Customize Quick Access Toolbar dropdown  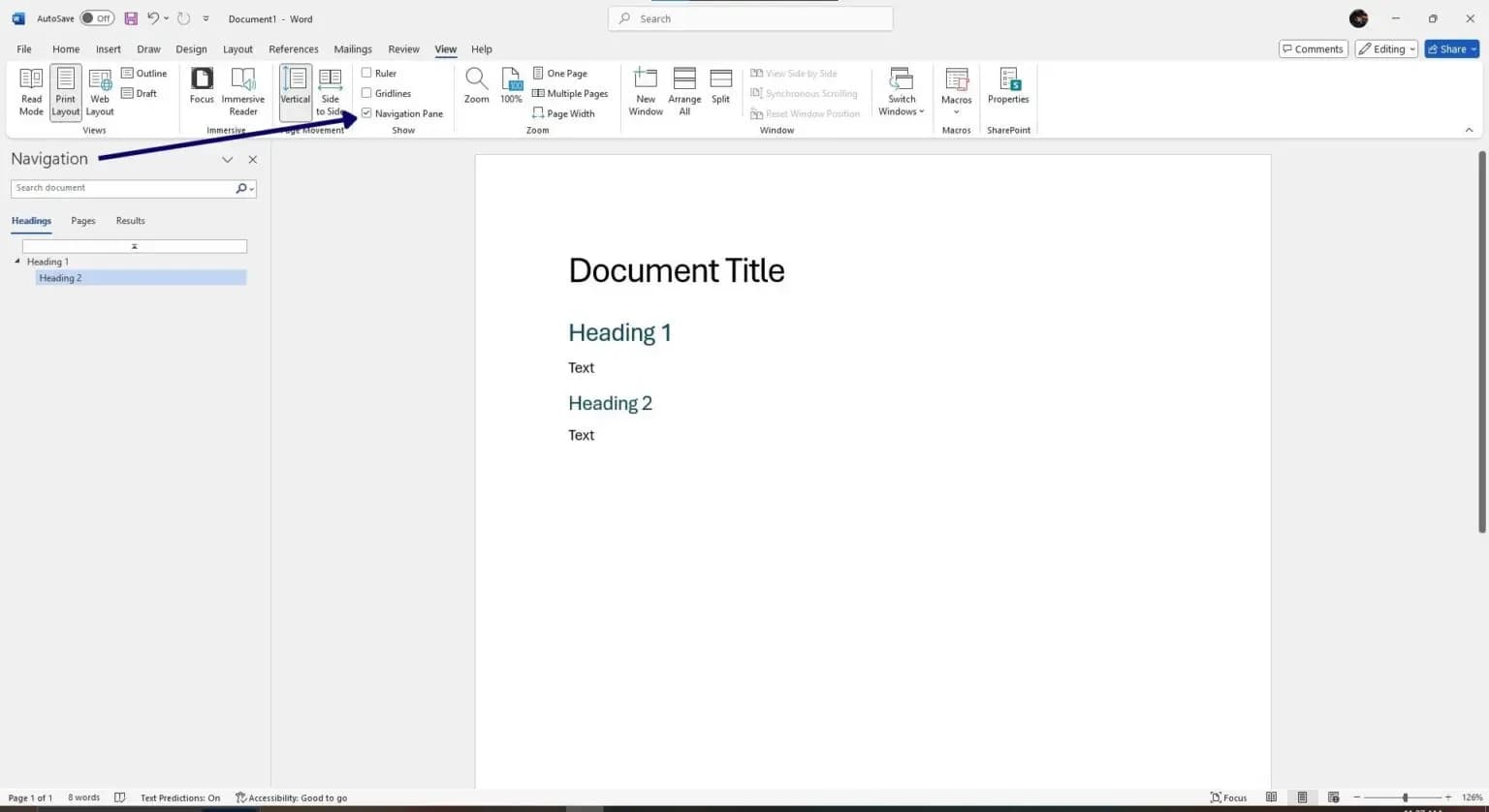click(206, 18)
